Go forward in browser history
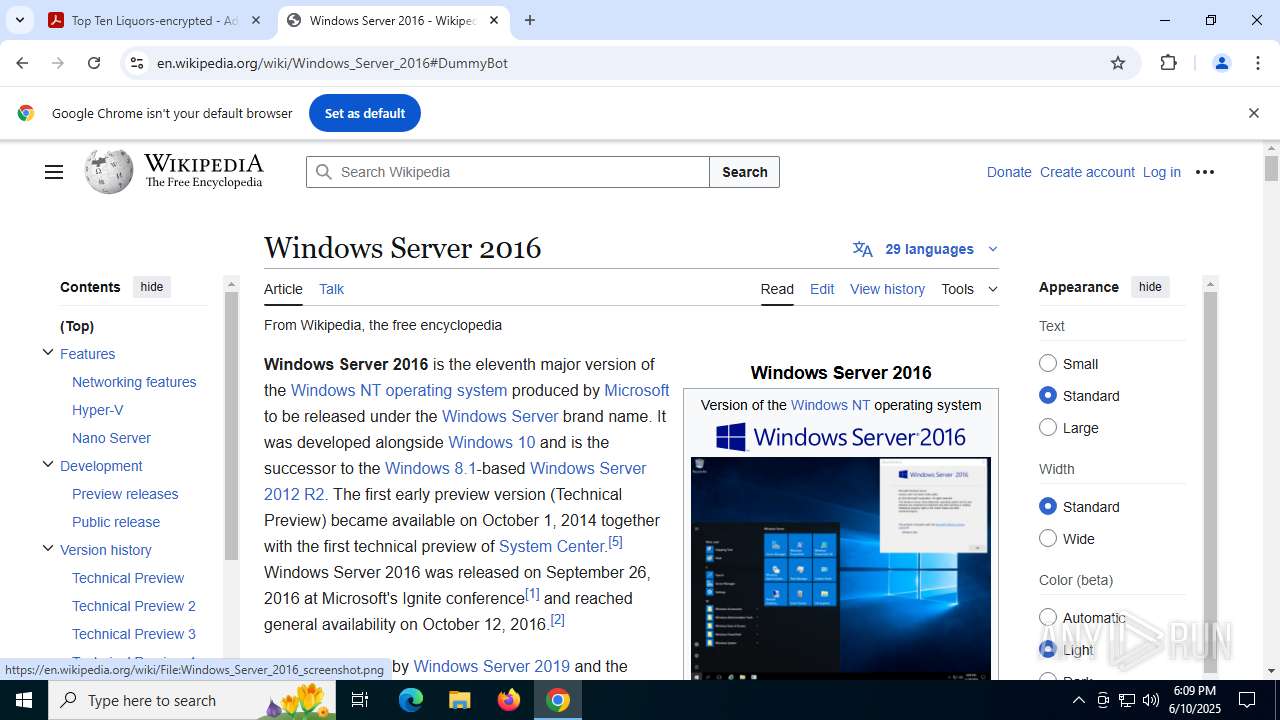 point(58,63)
